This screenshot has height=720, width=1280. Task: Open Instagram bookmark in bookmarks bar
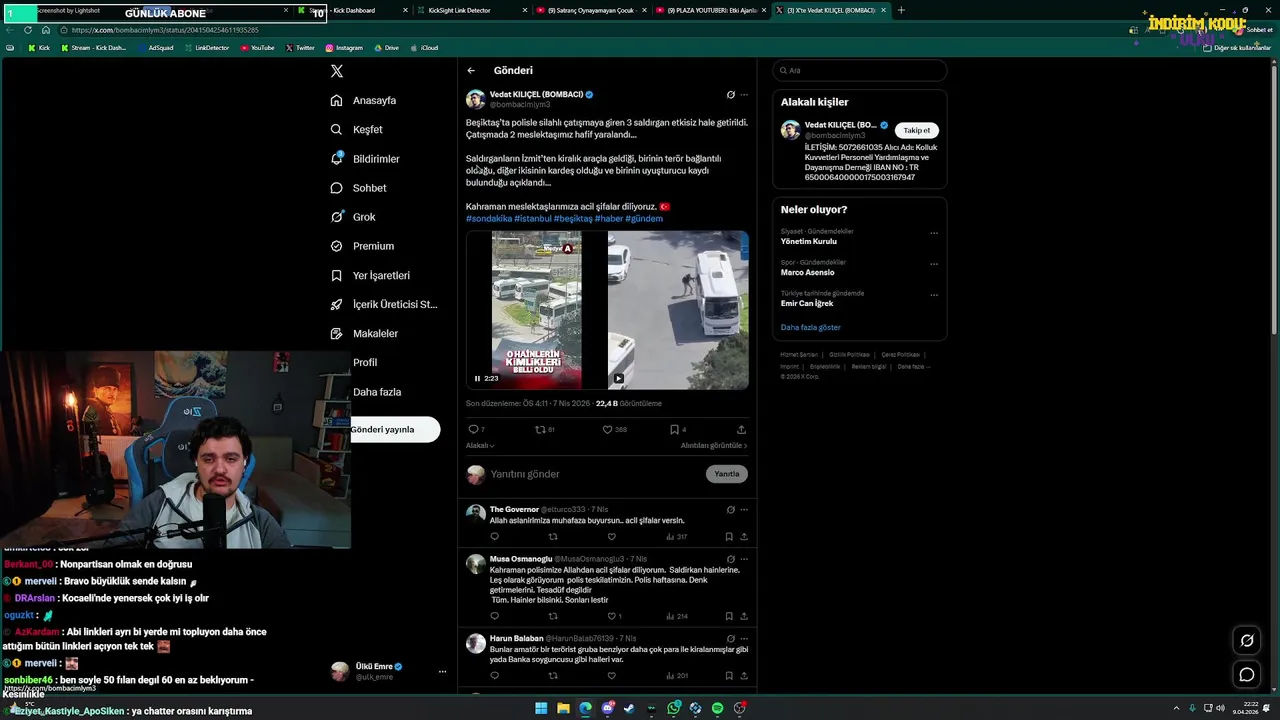pos(343,47)
